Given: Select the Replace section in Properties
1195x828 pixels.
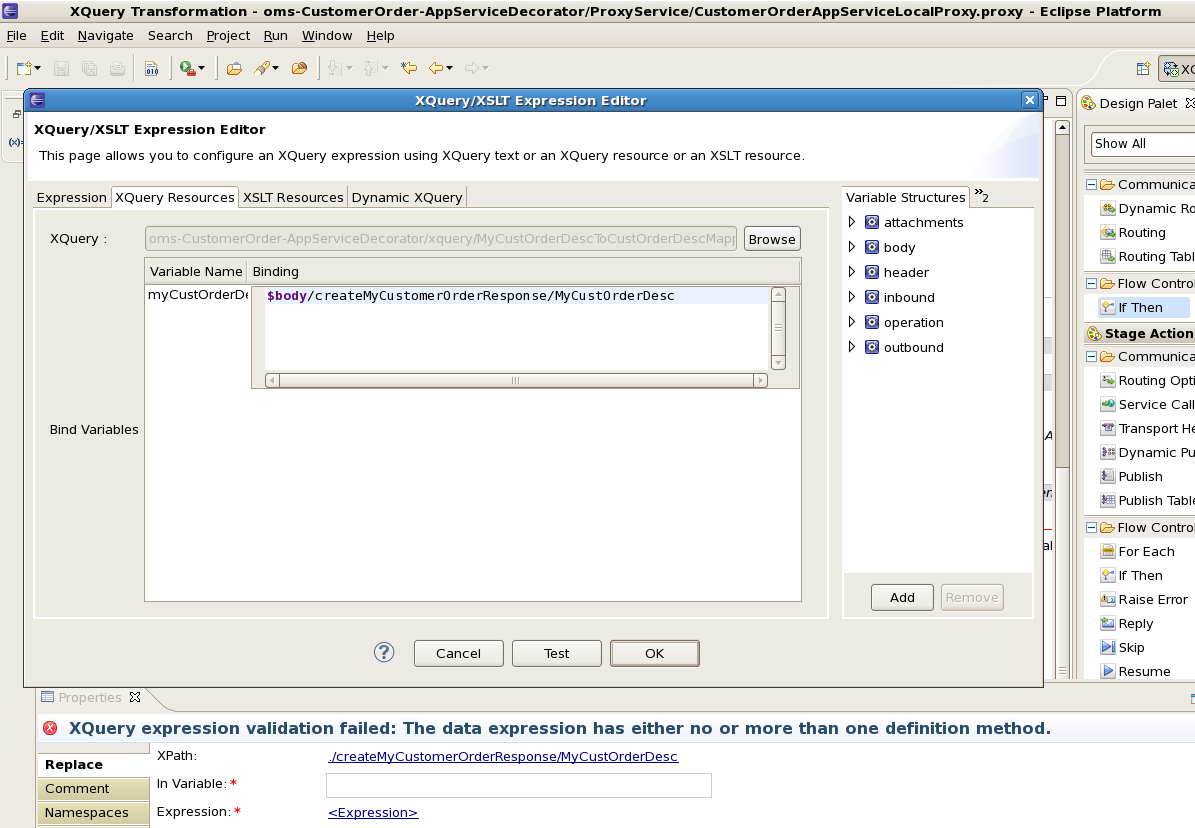Looking at the screenshot, I should (93, 765).
